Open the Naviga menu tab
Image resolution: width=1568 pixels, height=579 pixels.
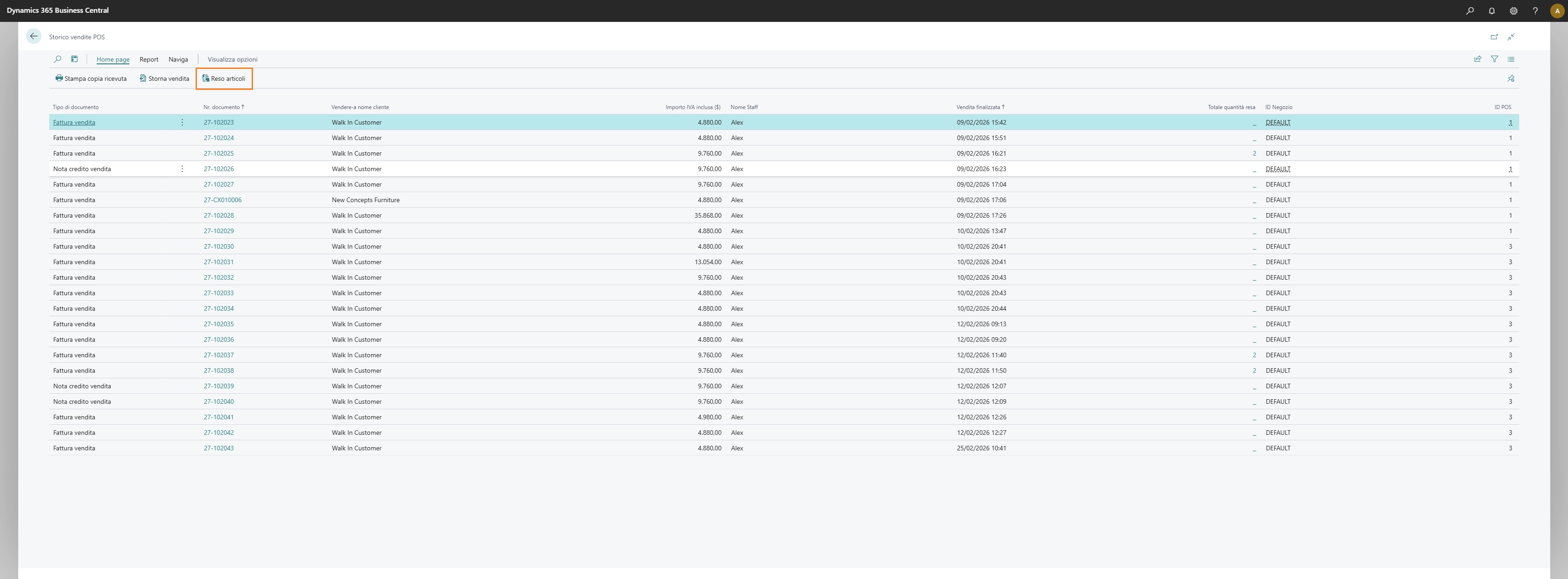coord(178,60)
